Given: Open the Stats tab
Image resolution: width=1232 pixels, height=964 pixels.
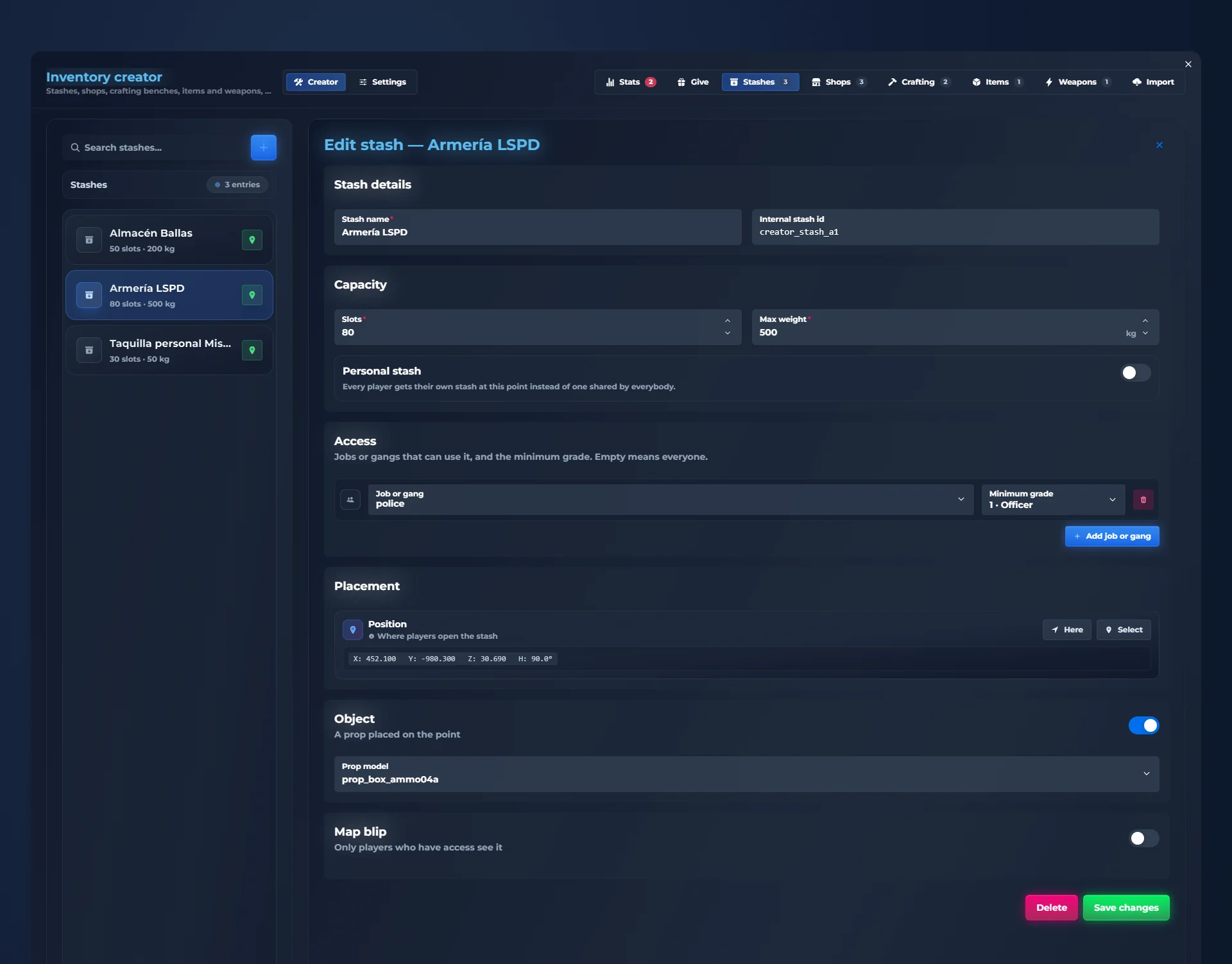Looking at the screenshot, I should [631, 82].
